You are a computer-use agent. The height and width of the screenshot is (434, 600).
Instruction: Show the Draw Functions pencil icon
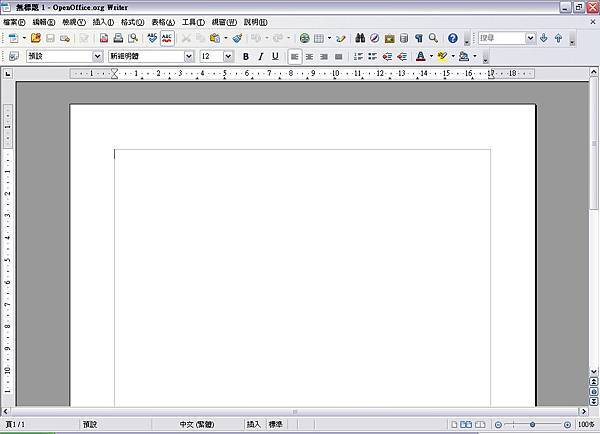[x=341, y=38]
